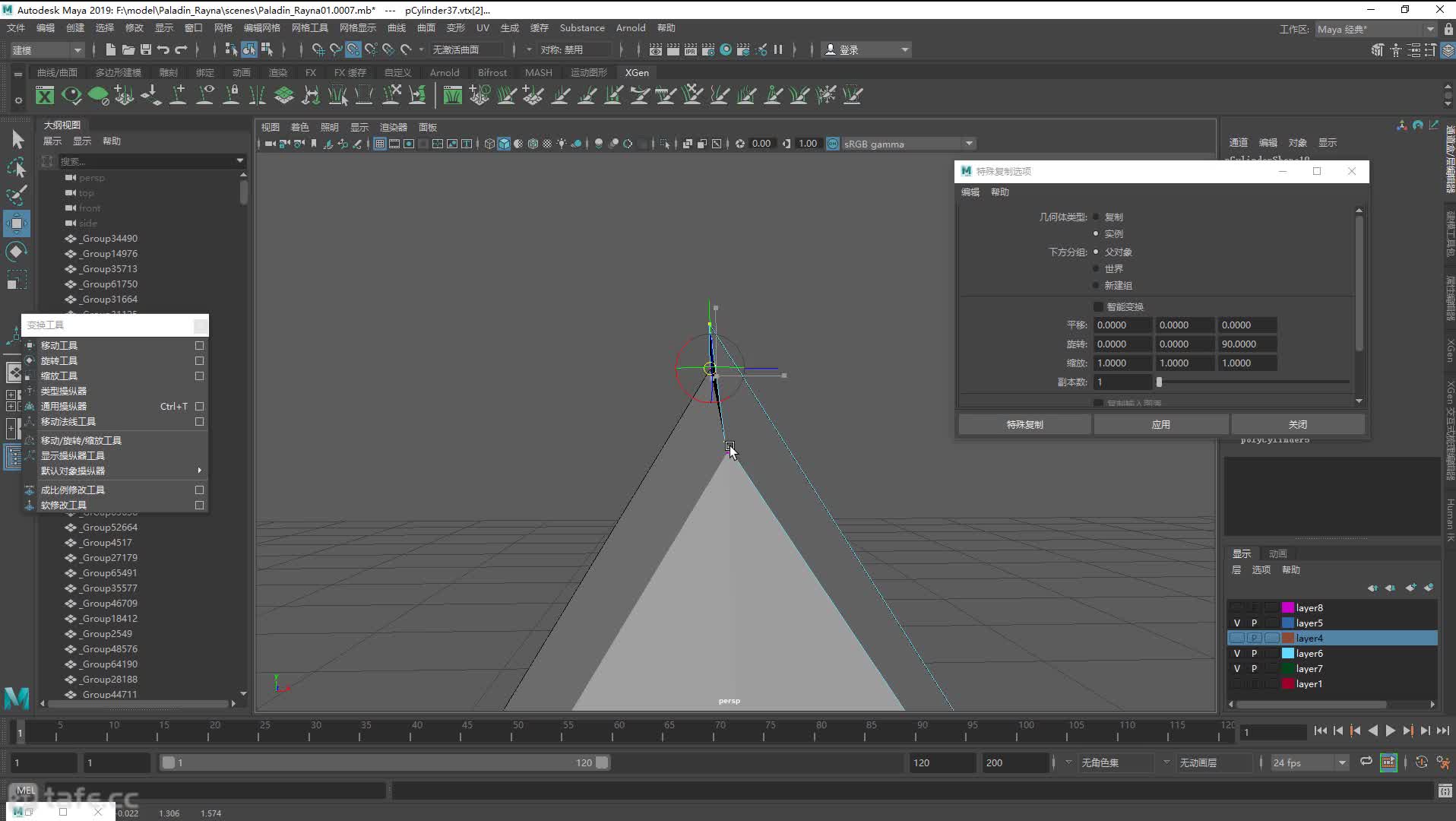
Task: Select the 新建组 radio button
Action: [1096, 285]
